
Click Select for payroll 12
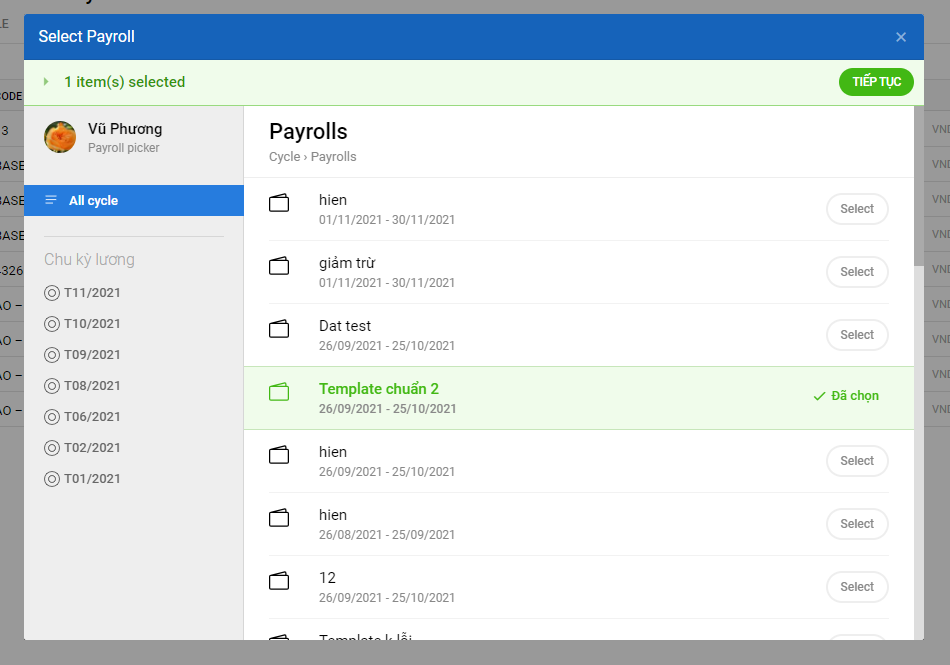857,587
